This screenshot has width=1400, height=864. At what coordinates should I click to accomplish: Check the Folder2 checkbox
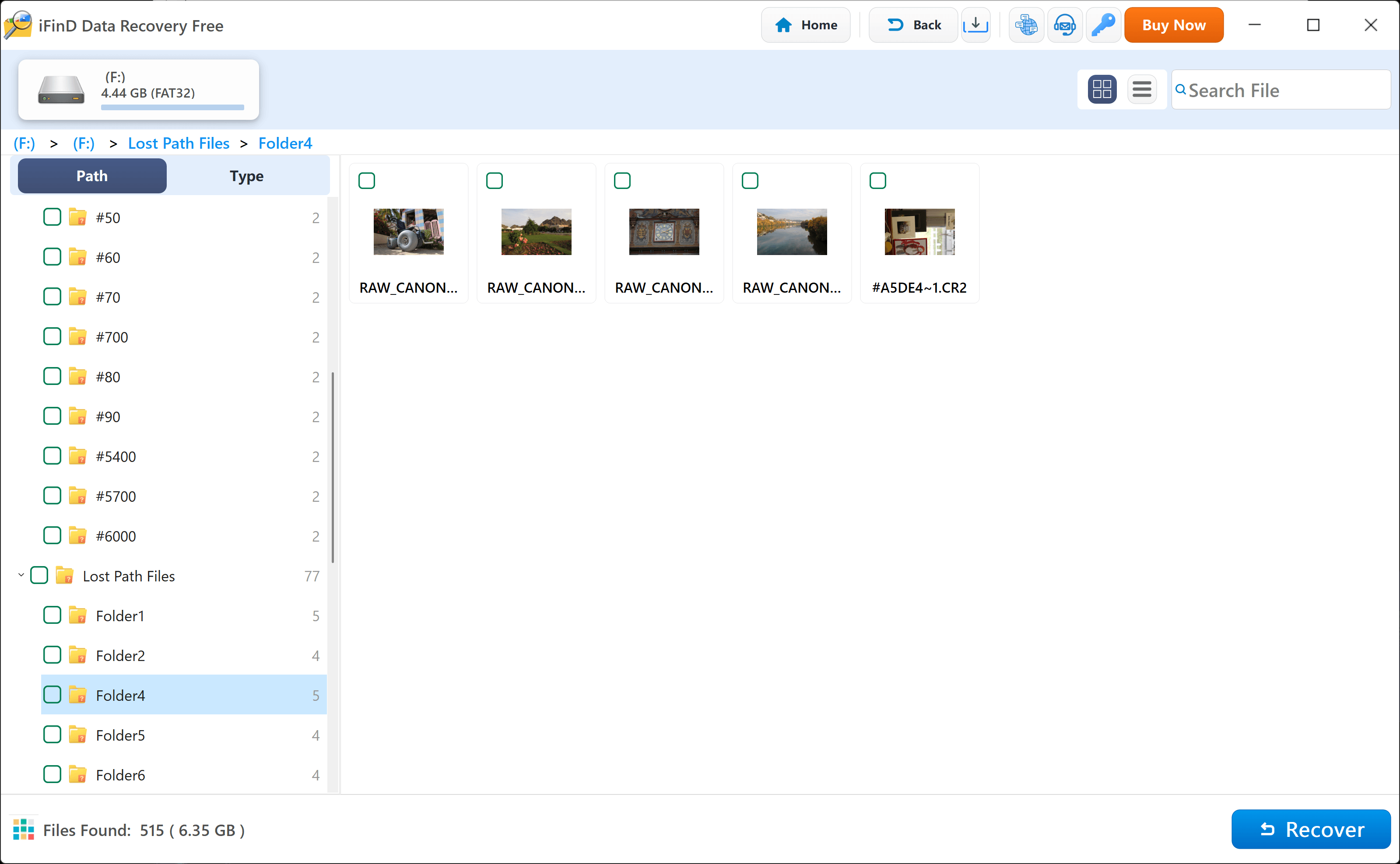point(52,655)
